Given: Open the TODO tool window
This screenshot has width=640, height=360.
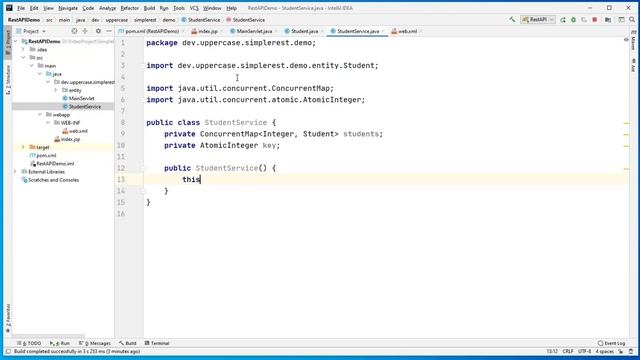Looking at the screenshot, I should click(x=29, y=343).
